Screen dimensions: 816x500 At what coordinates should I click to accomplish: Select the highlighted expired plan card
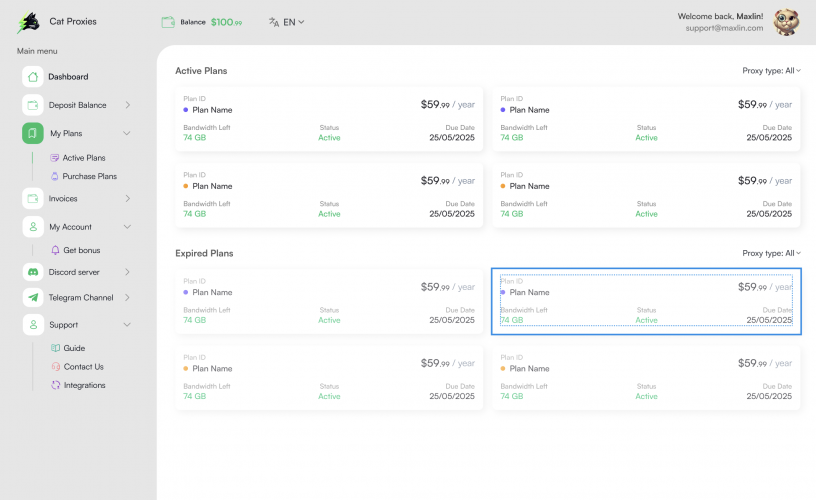[x=646, y=301]
